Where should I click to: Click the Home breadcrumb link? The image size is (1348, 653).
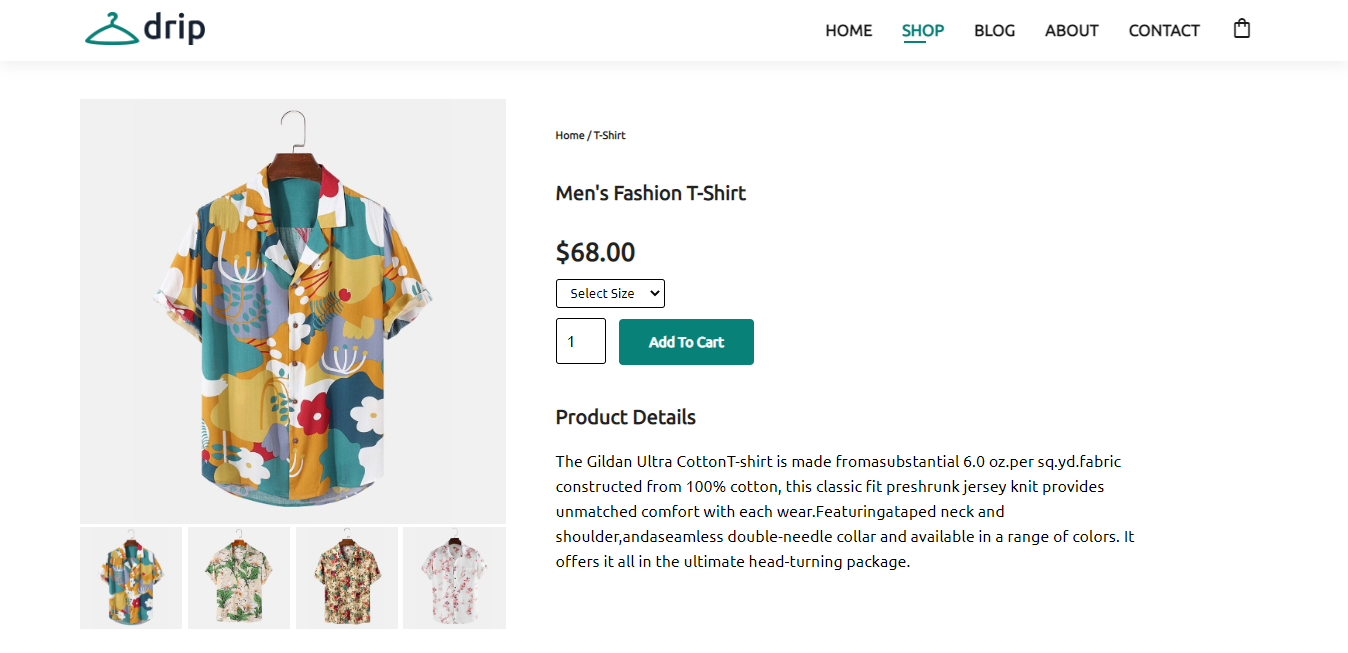[x=570, y=135]
